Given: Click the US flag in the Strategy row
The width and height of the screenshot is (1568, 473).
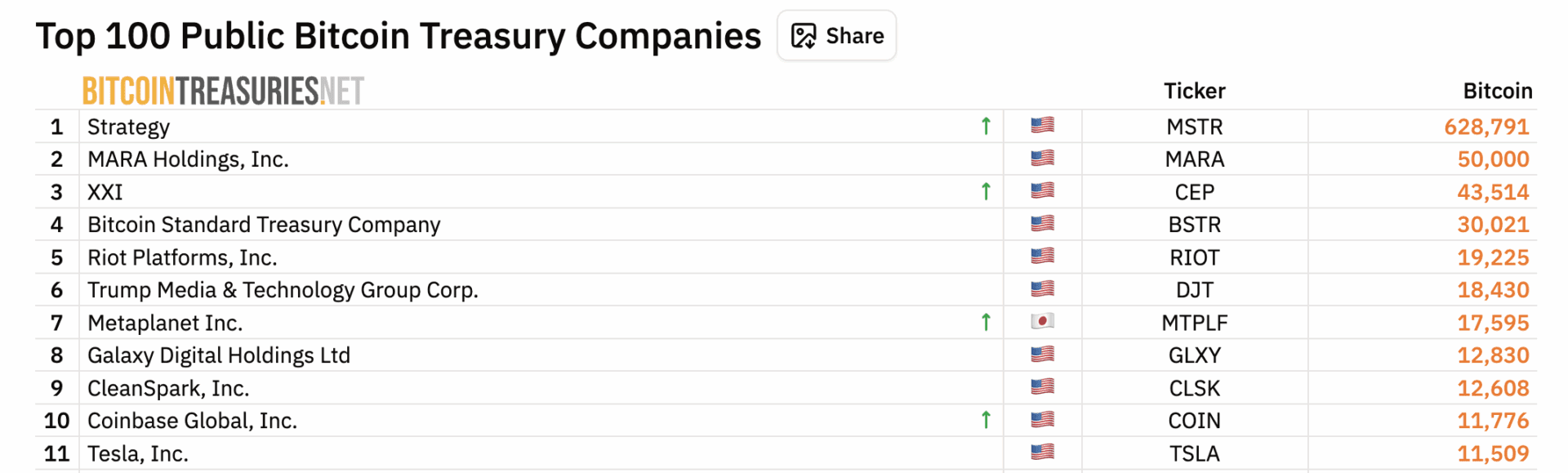Looking at the screenshot, I should [1042, 125].
